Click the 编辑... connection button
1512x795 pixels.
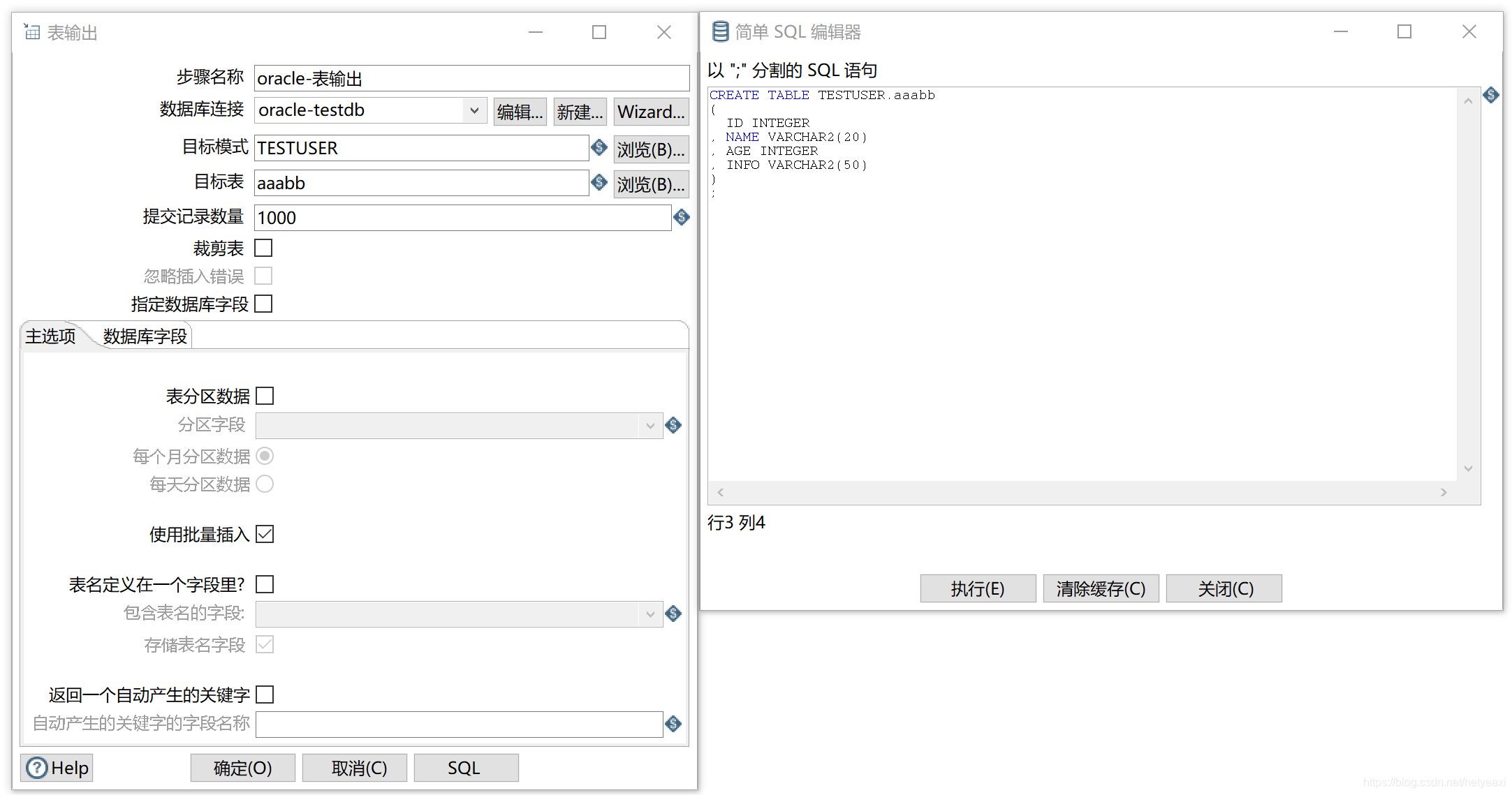(520, 112)
